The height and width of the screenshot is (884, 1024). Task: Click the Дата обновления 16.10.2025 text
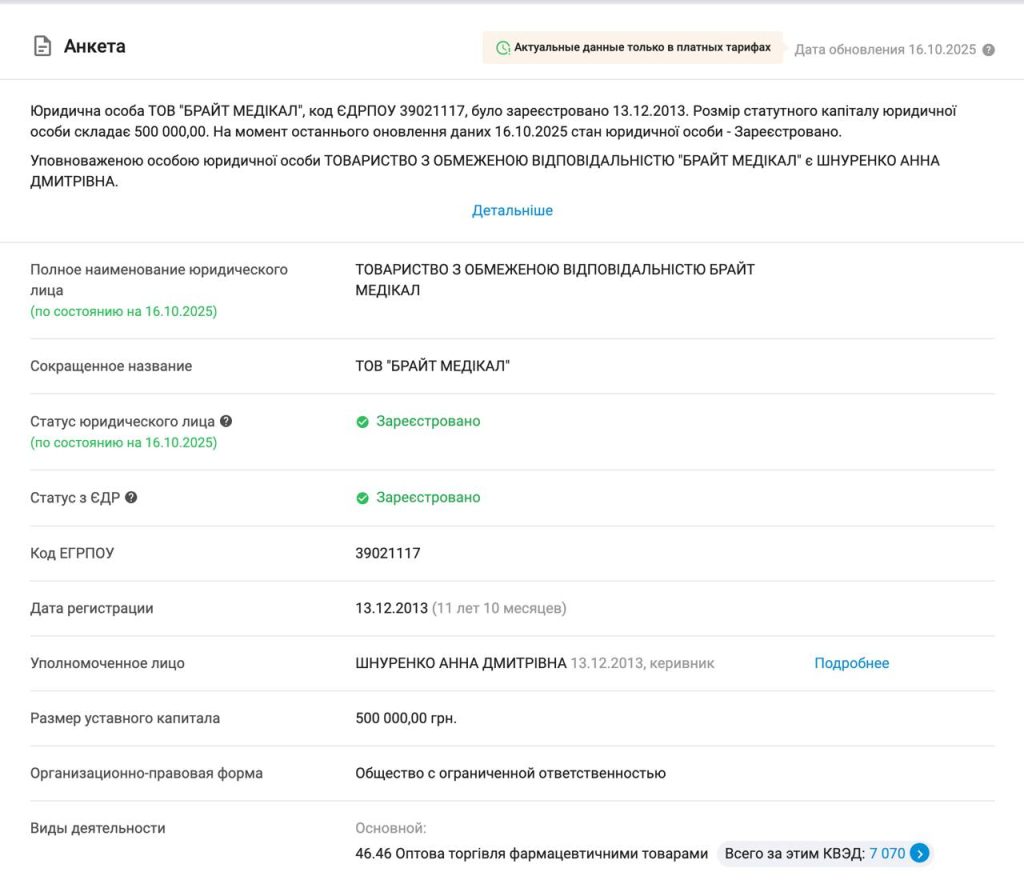click(x=884, y=49)
